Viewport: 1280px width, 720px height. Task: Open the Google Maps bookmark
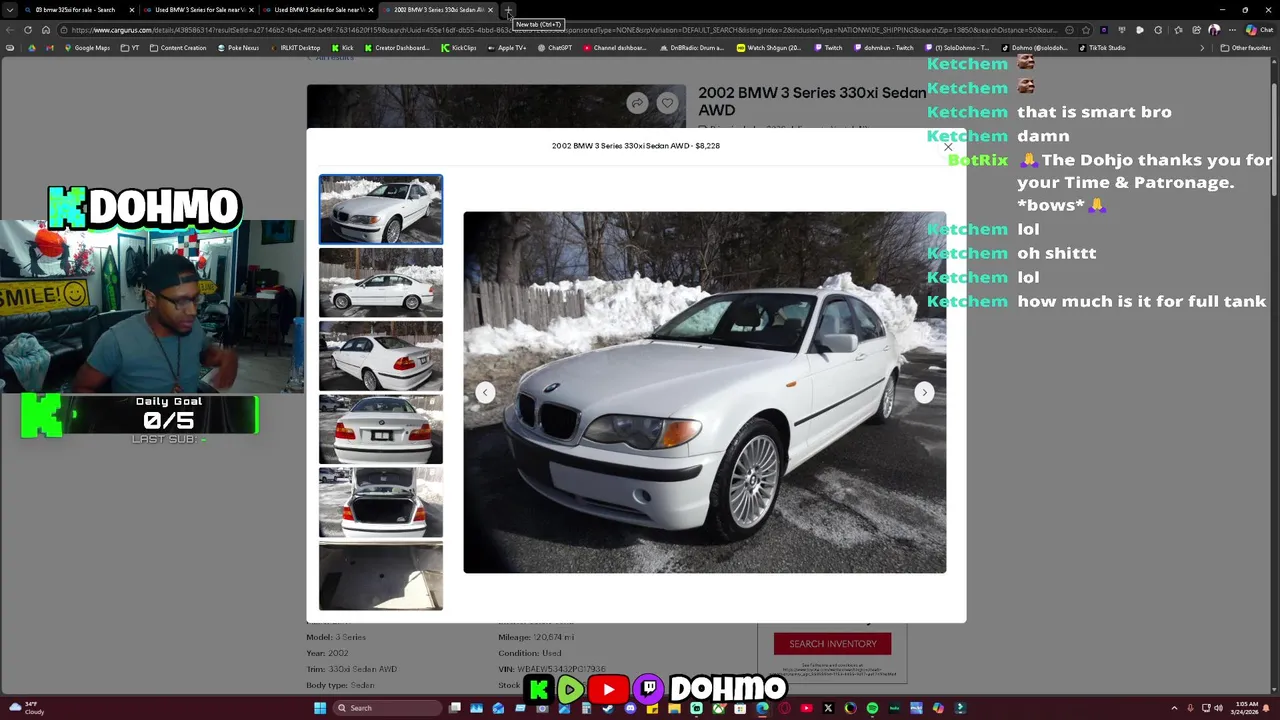[x=86, y=48]
